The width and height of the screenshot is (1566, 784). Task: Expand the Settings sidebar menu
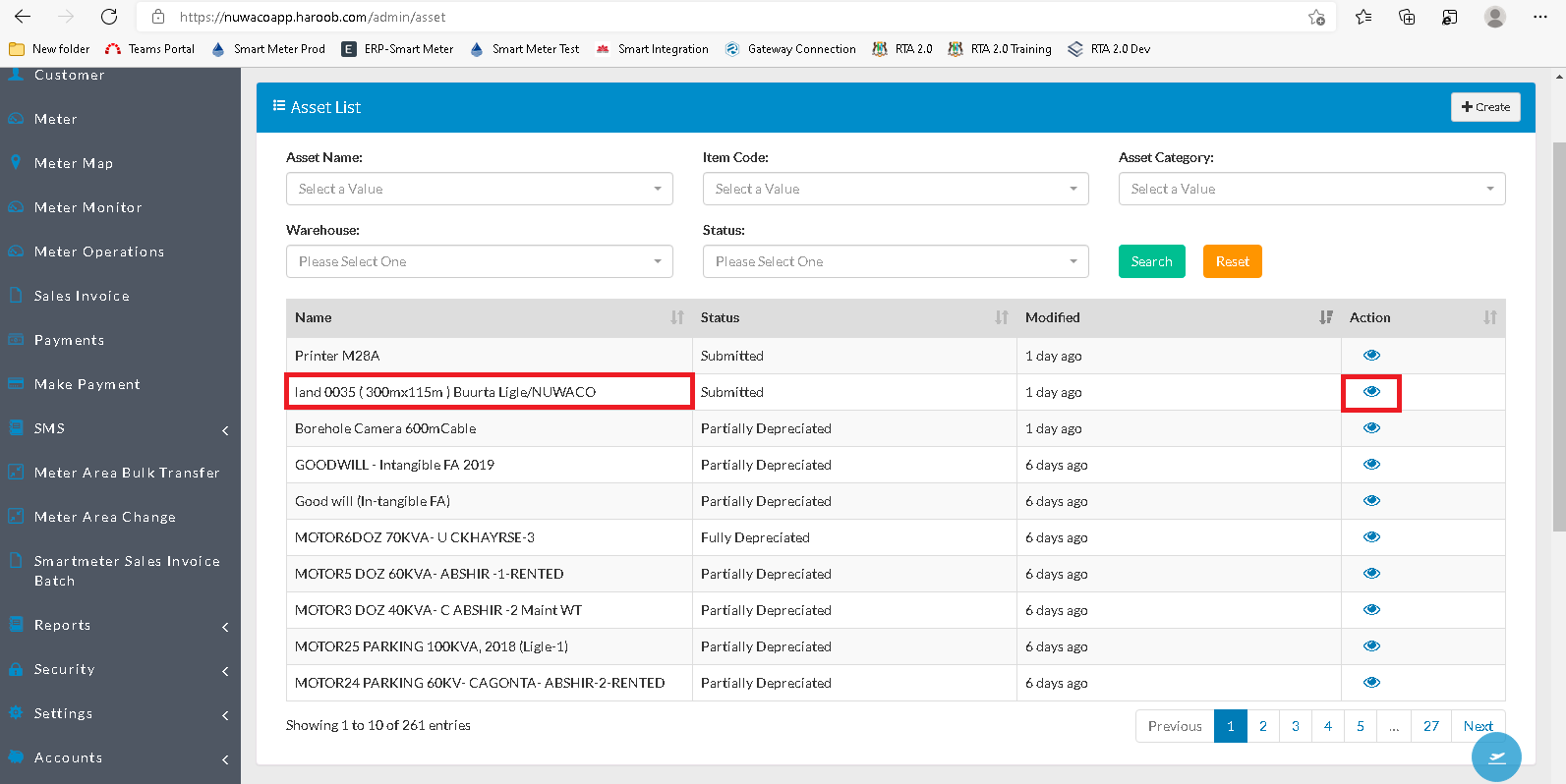click(x=120, y=713)
